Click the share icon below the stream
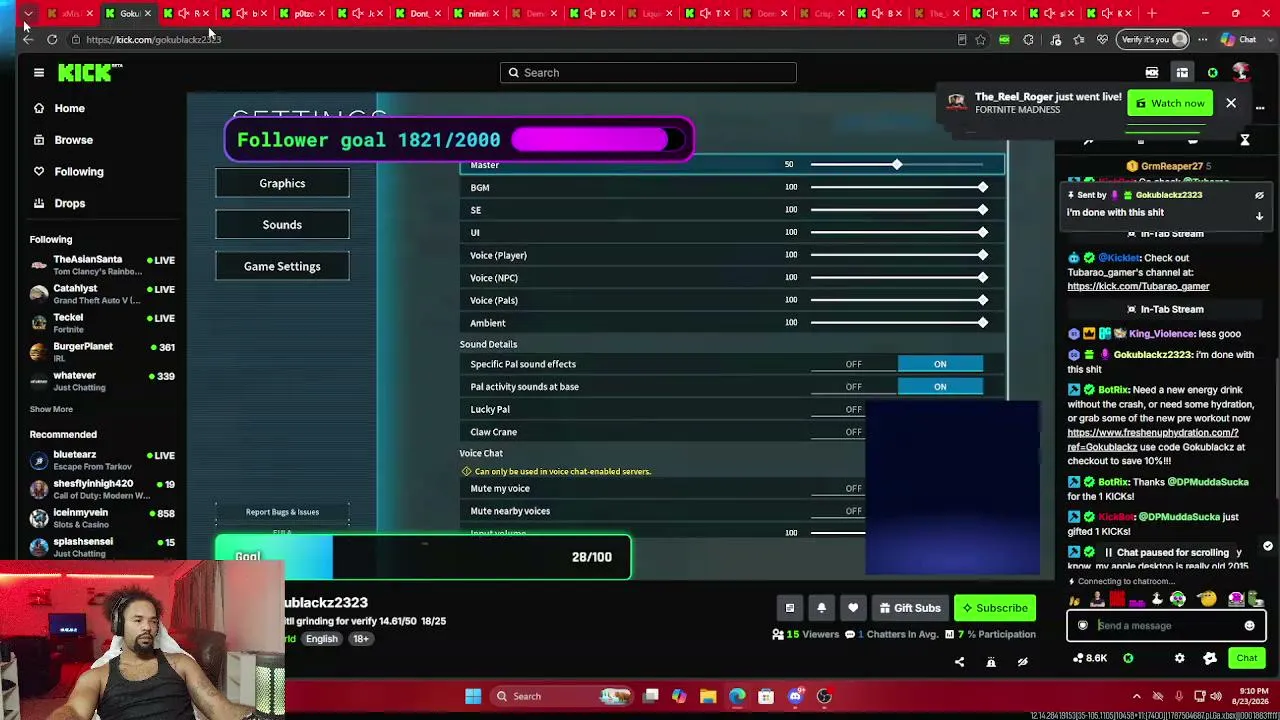This screenshot has width=1280, height=720. (x=959, y=661)
